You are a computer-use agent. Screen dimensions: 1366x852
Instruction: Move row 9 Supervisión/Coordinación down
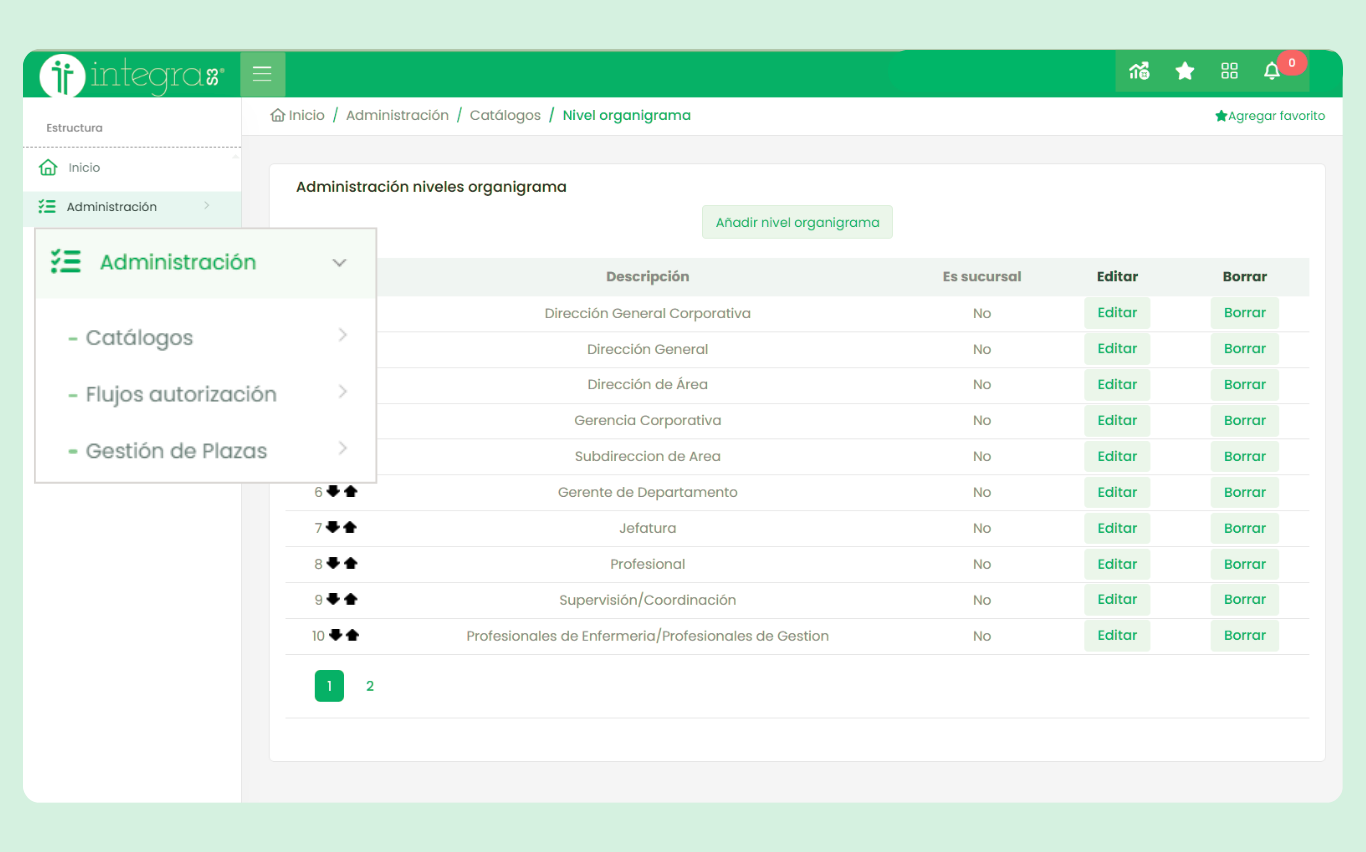334,600
